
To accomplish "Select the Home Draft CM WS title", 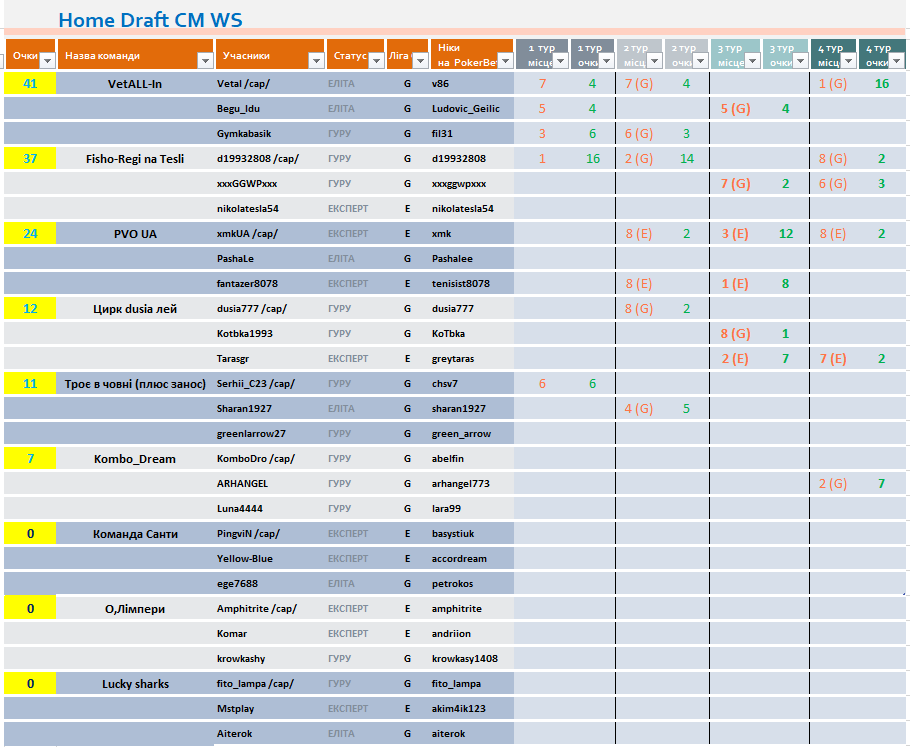I will [150, 20].
